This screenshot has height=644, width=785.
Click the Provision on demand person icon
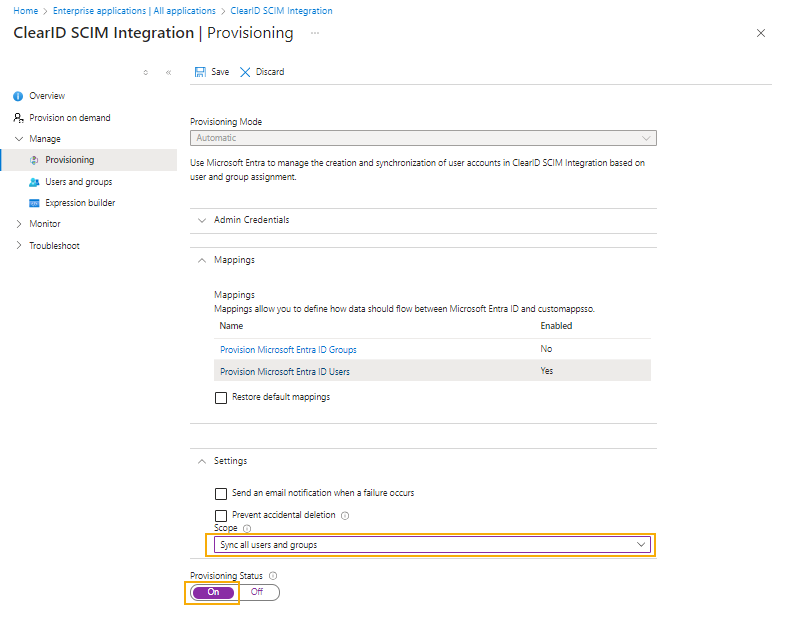click(x=19, y=118)
